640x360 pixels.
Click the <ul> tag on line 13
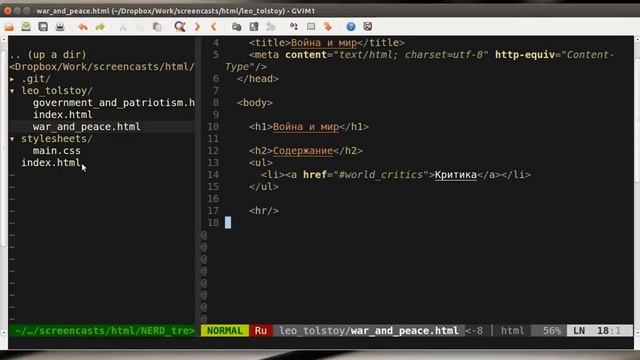(261, 163)
